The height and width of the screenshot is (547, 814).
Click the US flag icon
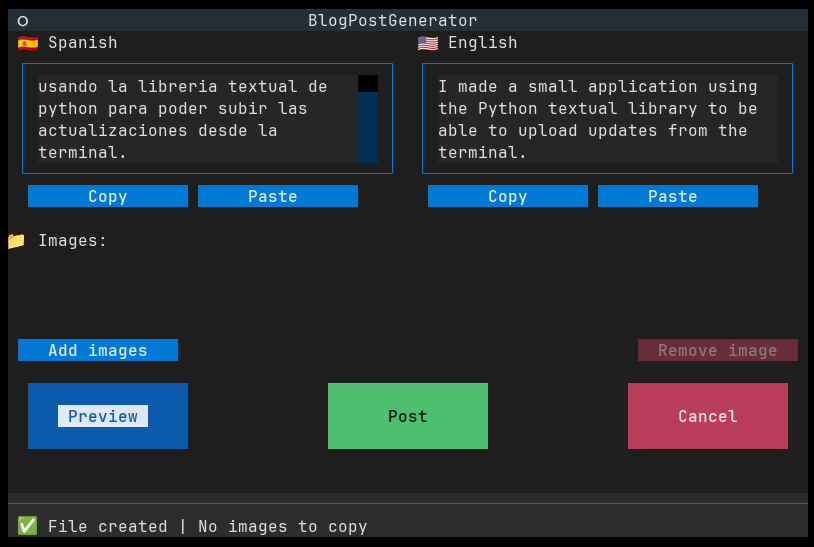point(427,43)
